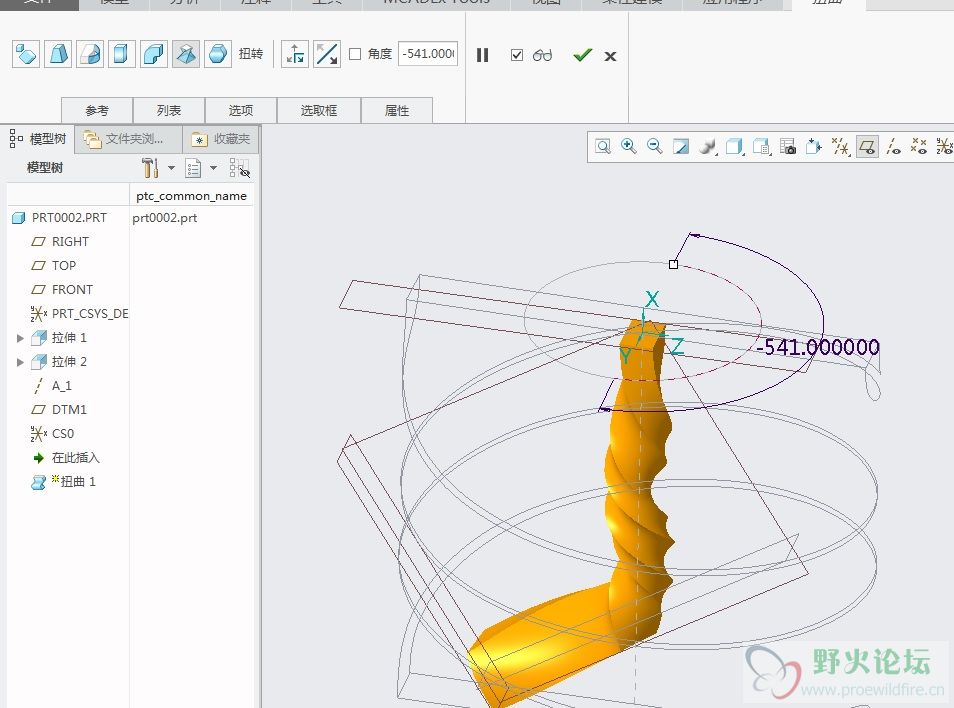Expand the 拉伸 1 tree node

[20, 338]
